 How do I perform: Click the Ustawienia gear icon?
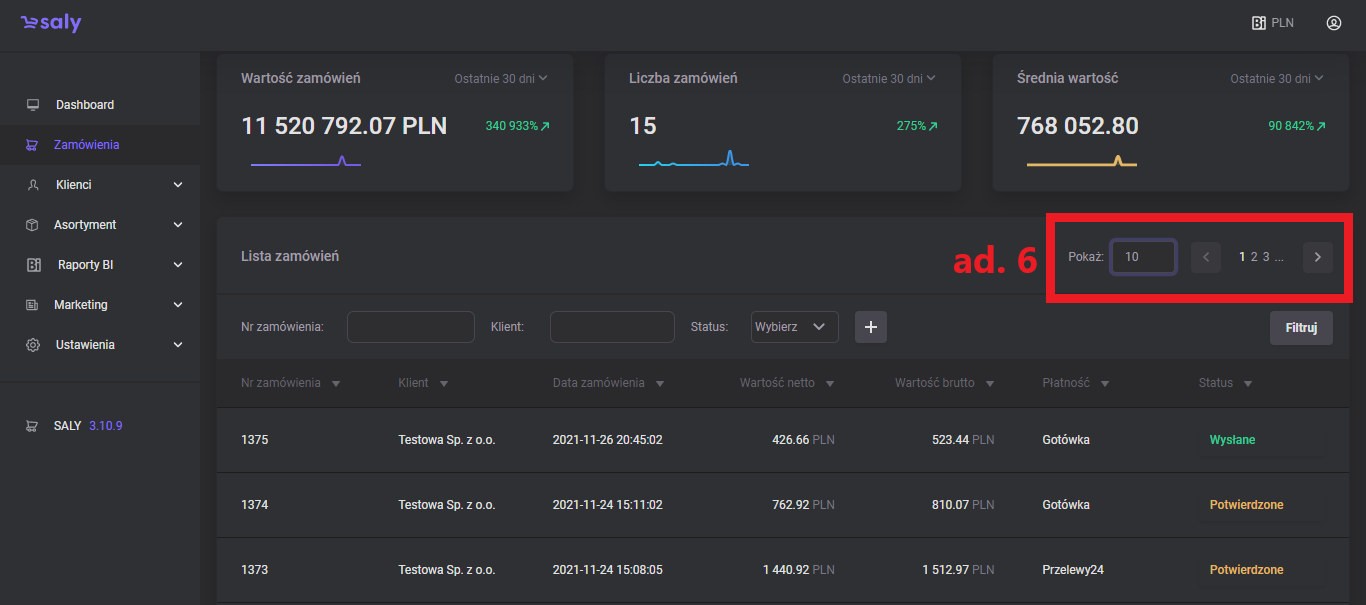tap(33, 345)
